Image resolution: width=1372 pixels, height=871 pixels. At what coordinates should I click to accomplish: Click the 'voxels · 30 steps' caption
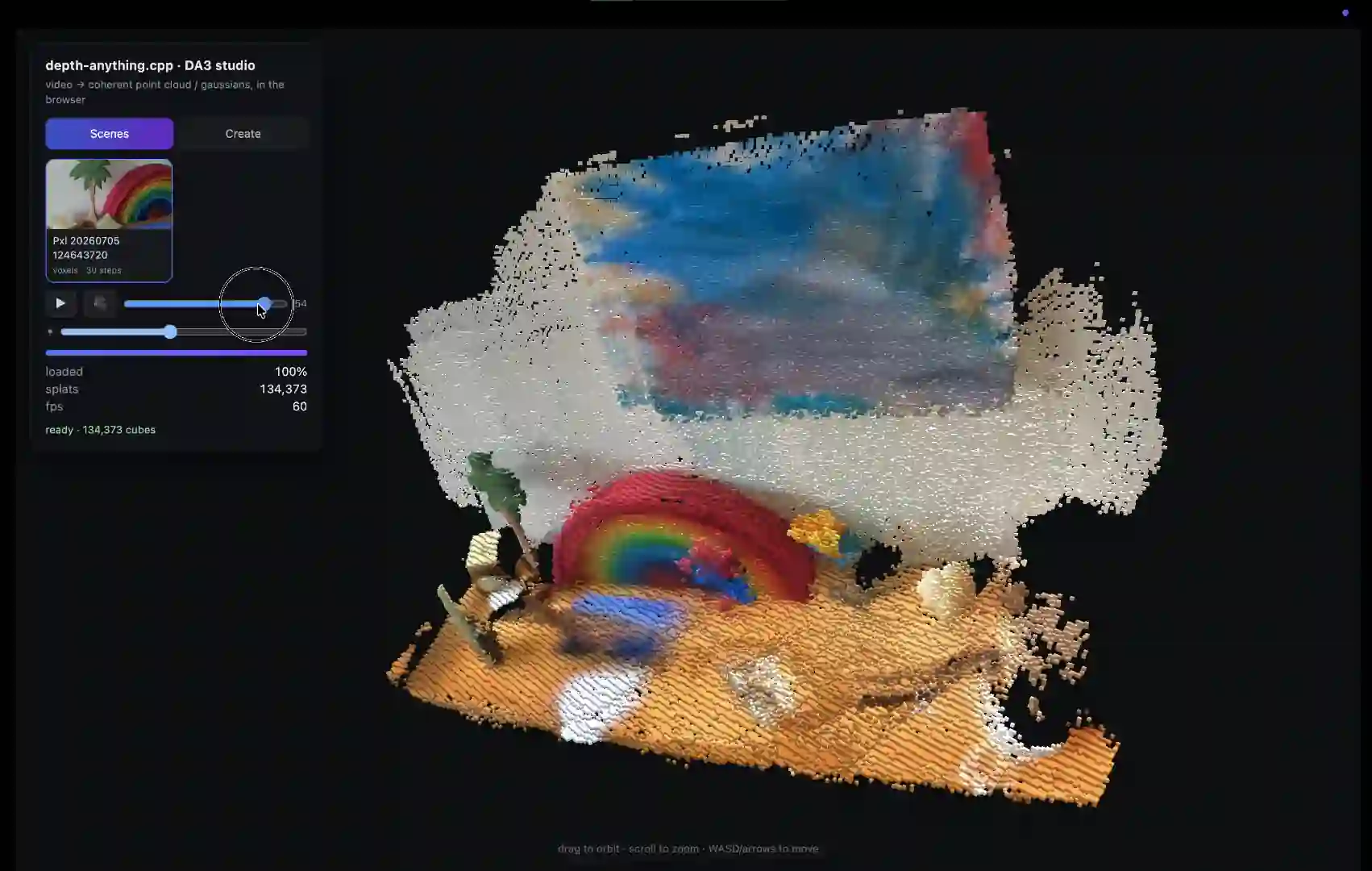click(87, 270)
